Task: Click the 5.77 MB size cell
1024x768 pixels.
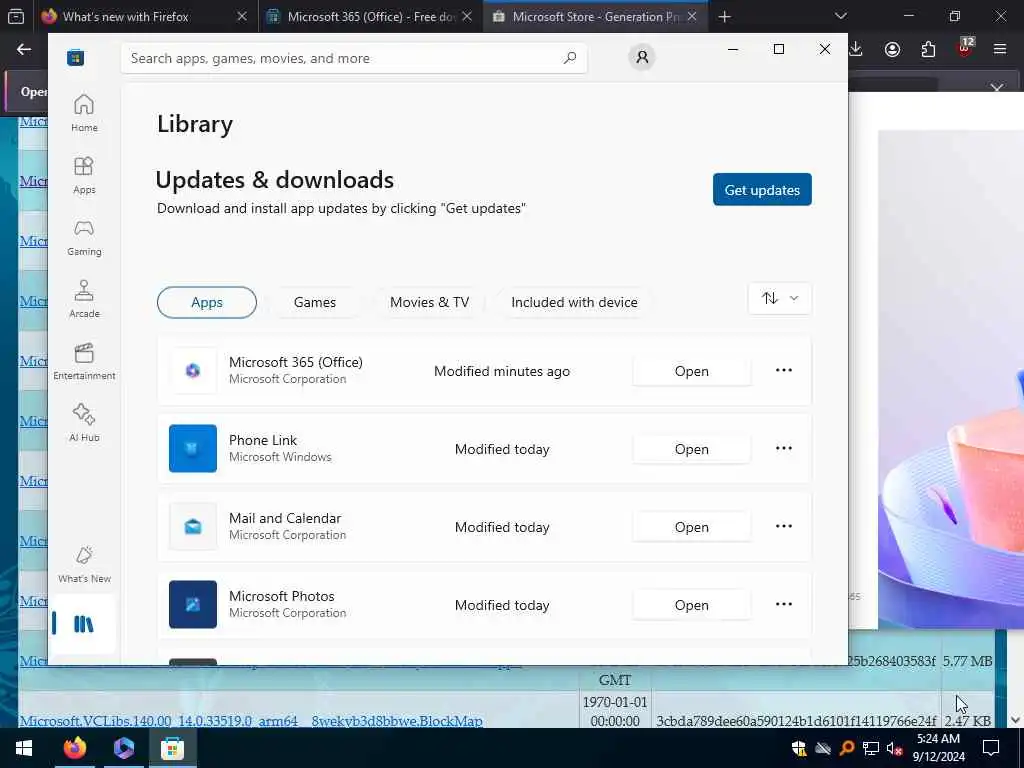Action: tap(968, 661)
